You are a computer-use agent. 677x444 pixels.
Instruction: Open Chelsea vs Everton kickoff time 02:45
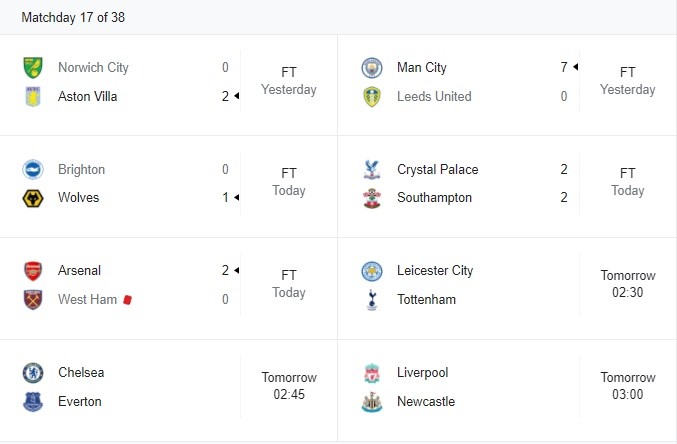[x=289, y=394]
